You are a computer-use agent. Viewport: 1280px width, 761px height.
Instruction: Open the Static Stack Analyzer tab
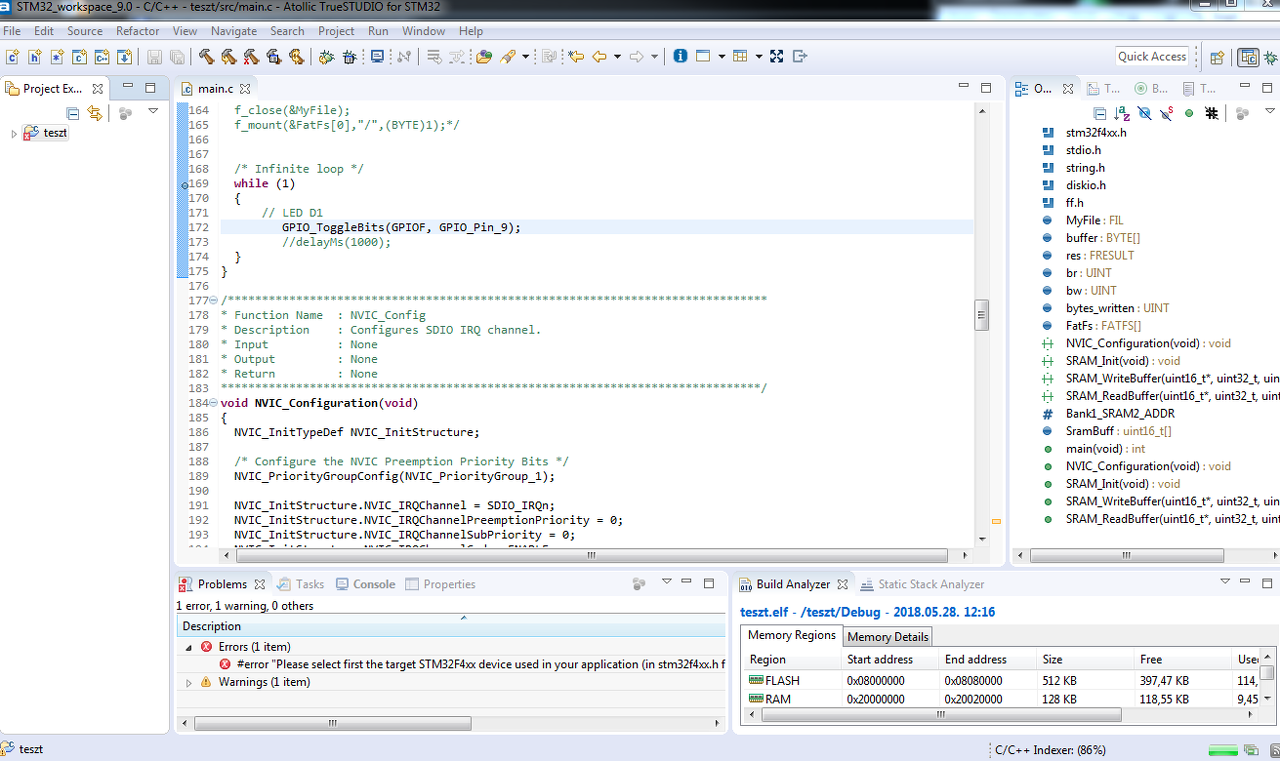930,584
